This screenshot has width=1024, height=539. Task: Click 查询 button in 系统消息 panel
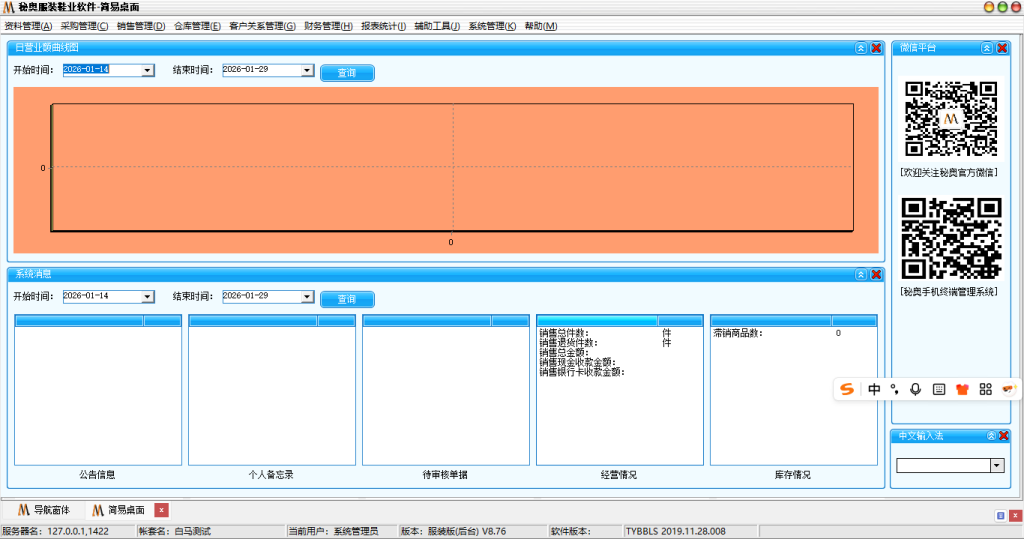[x=347, y=299]
